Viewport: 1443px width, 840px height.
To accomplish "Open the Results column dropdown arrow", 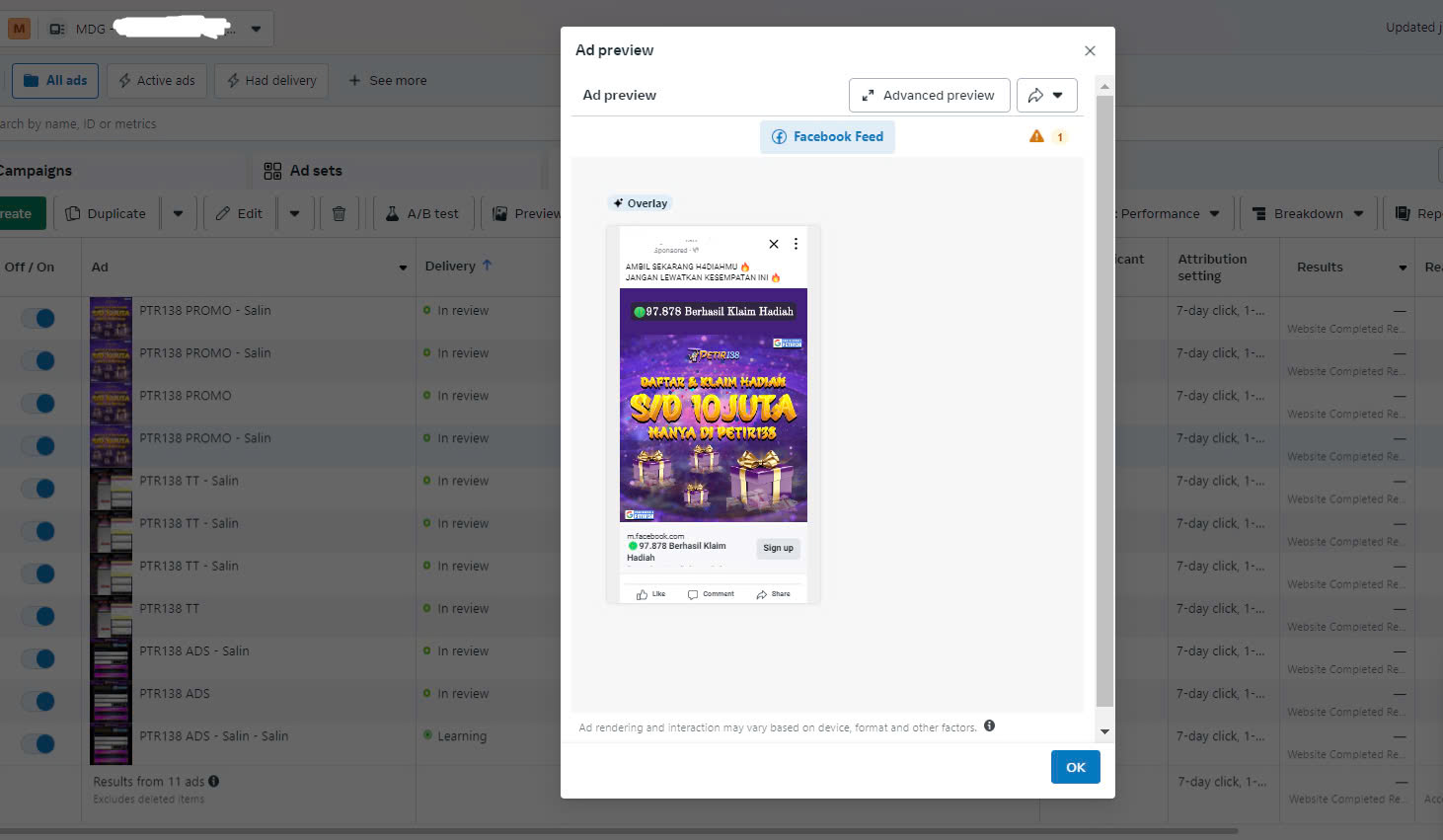I will click(1403, 267).
